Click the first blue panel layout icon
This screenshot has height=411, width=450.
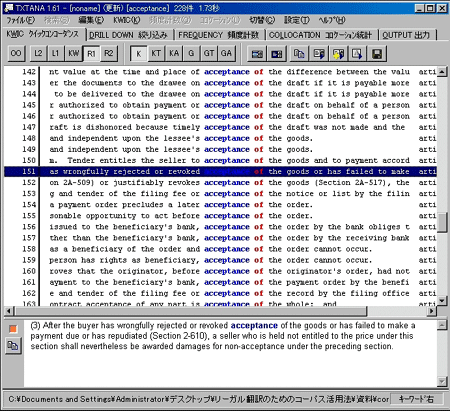pyautogui.click(x=257, y=54)
